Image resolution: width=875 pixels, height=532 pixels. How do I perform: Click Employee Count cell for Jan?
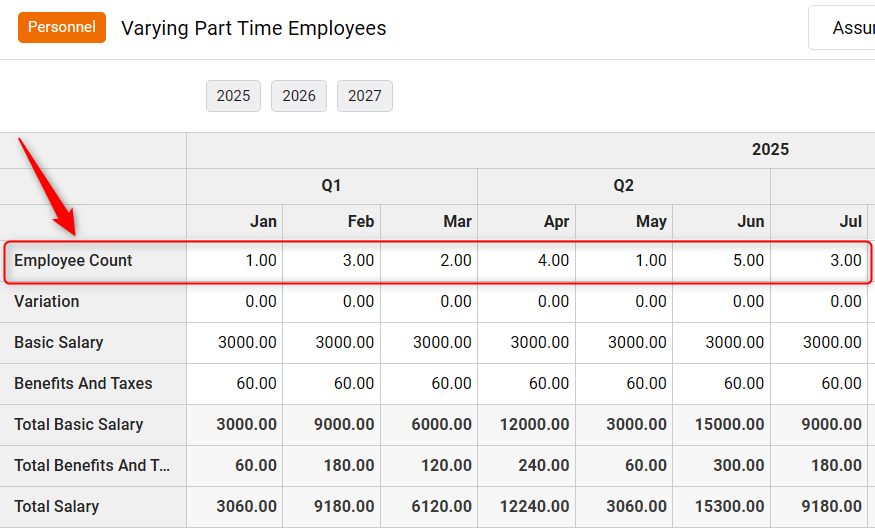[x=235, y=261]
